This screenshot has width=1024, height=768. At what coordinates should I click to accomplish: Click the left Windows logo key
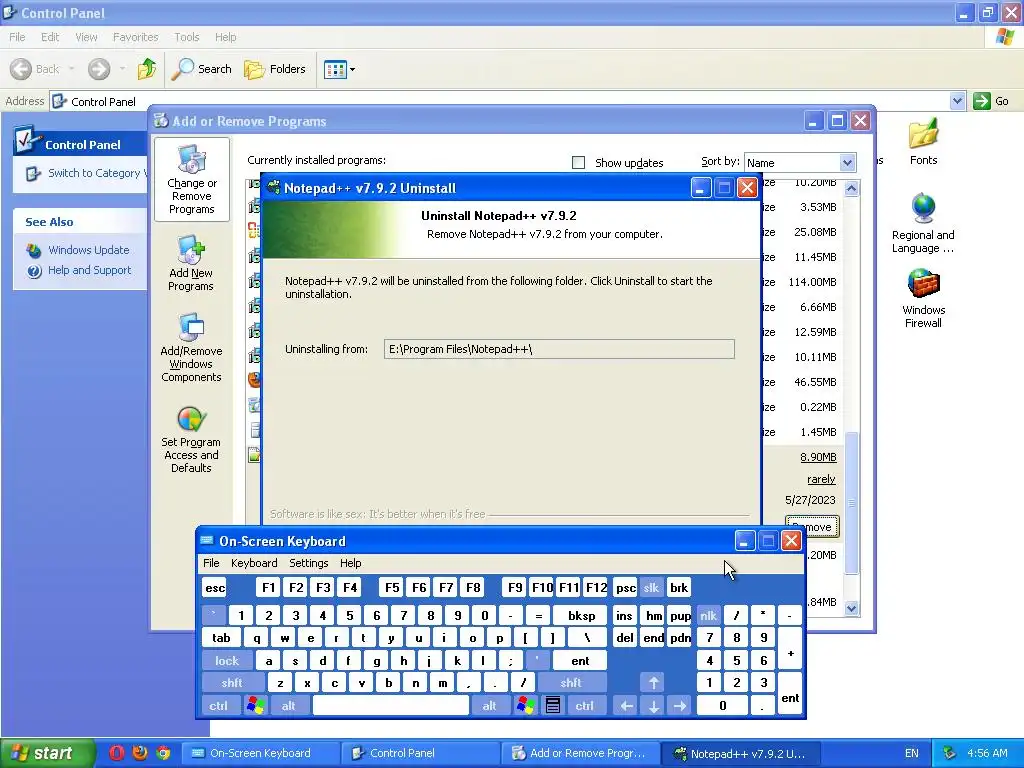(256, 706)
